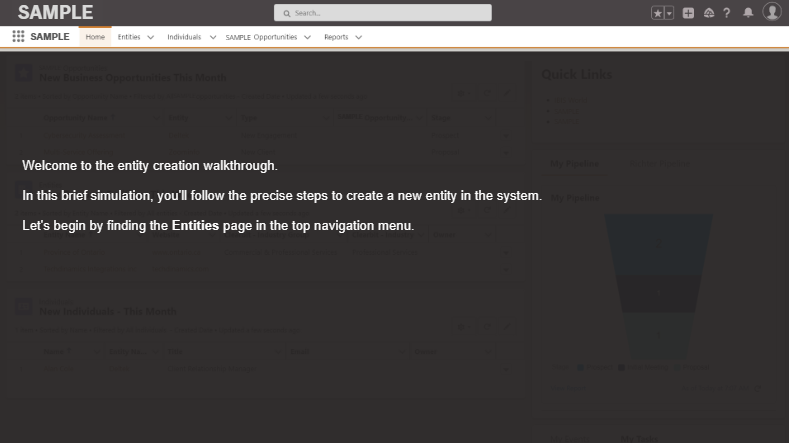
Task: Click into the Search field
Action: pyautogui.click(x=383, y=13)
